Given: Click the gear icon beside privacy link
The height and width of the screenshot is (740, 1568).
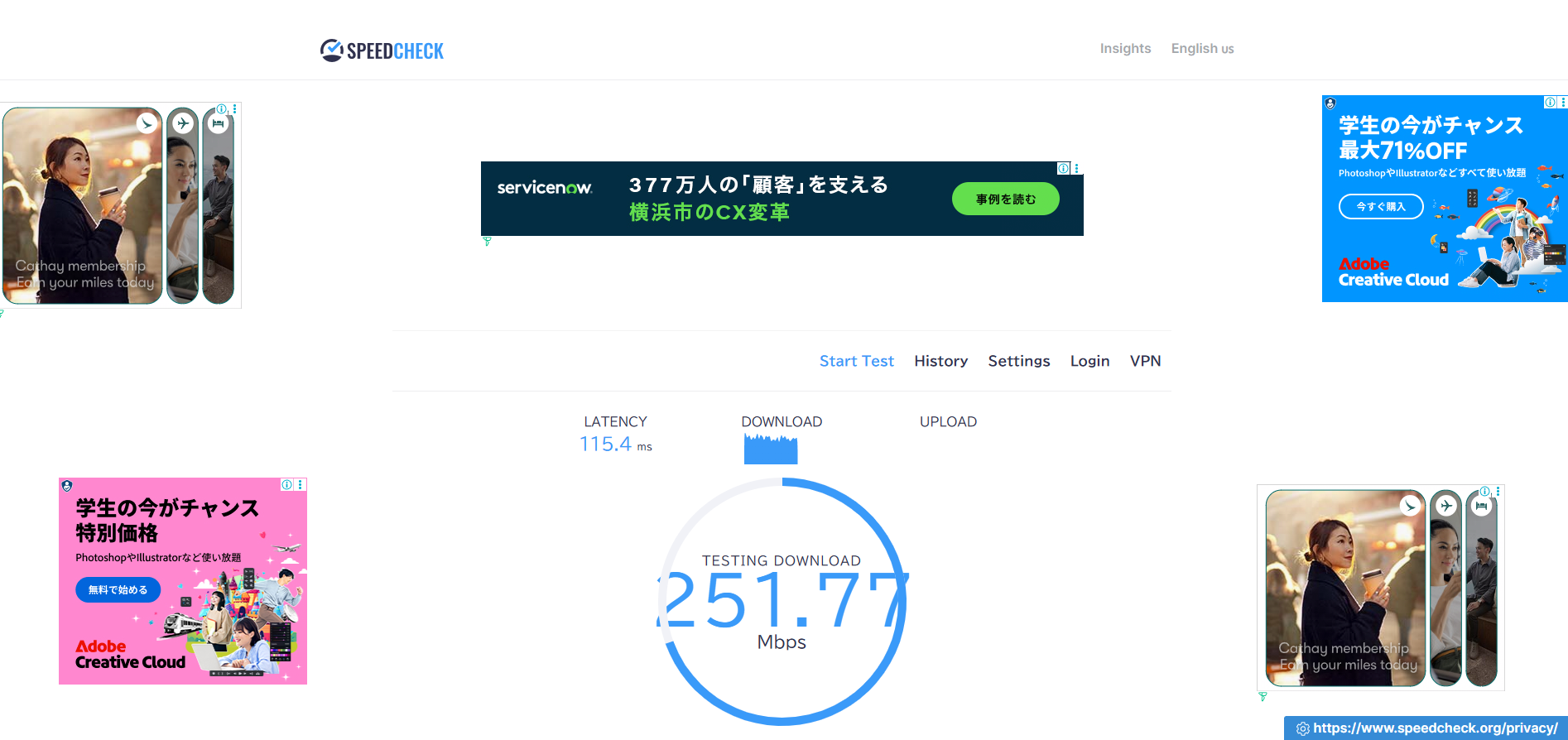Looking at the screenshot, I should [1302, 728].
